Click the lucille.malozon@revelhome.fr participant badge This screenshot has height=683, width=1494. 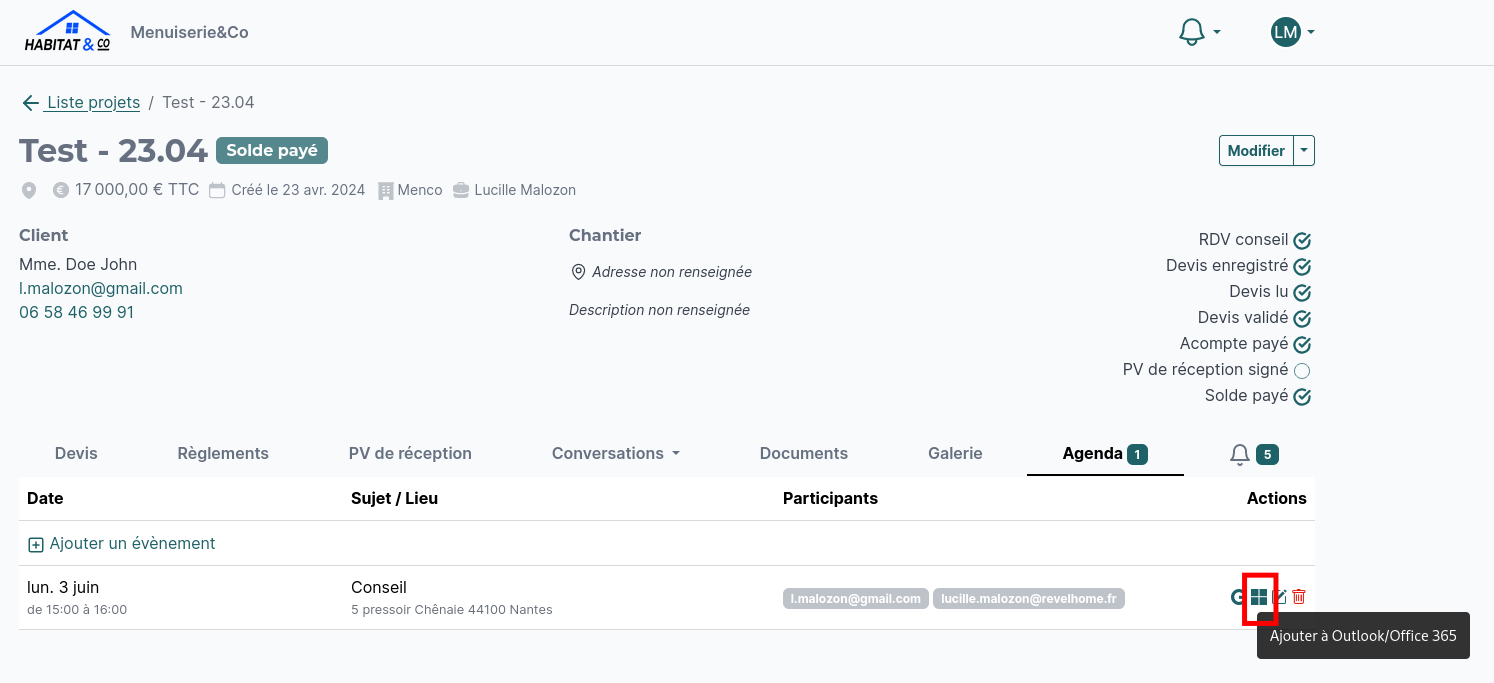pos(1029,599)
